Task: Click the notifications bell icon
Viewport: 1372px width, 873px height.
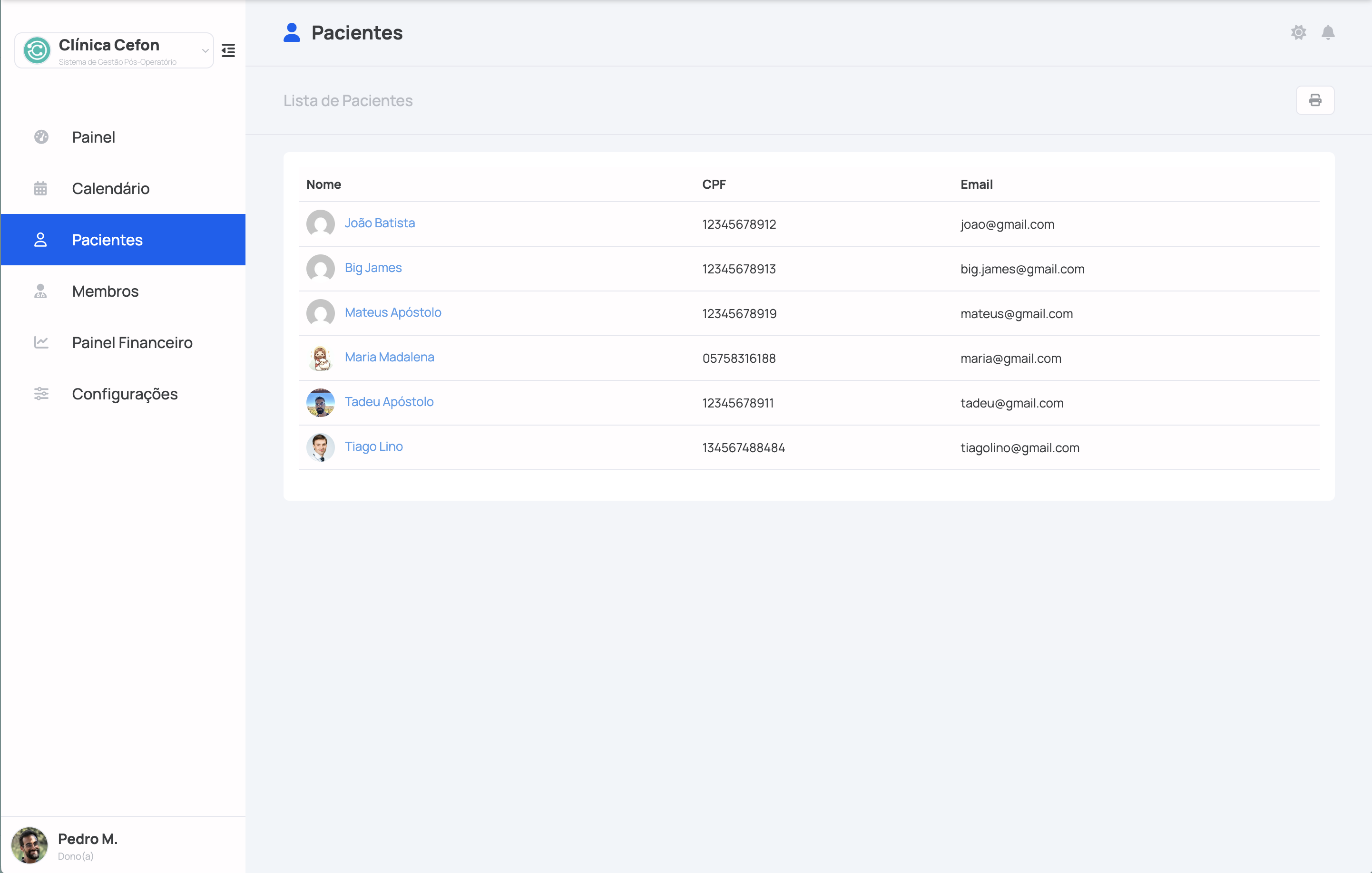Action: [1328, 32]
